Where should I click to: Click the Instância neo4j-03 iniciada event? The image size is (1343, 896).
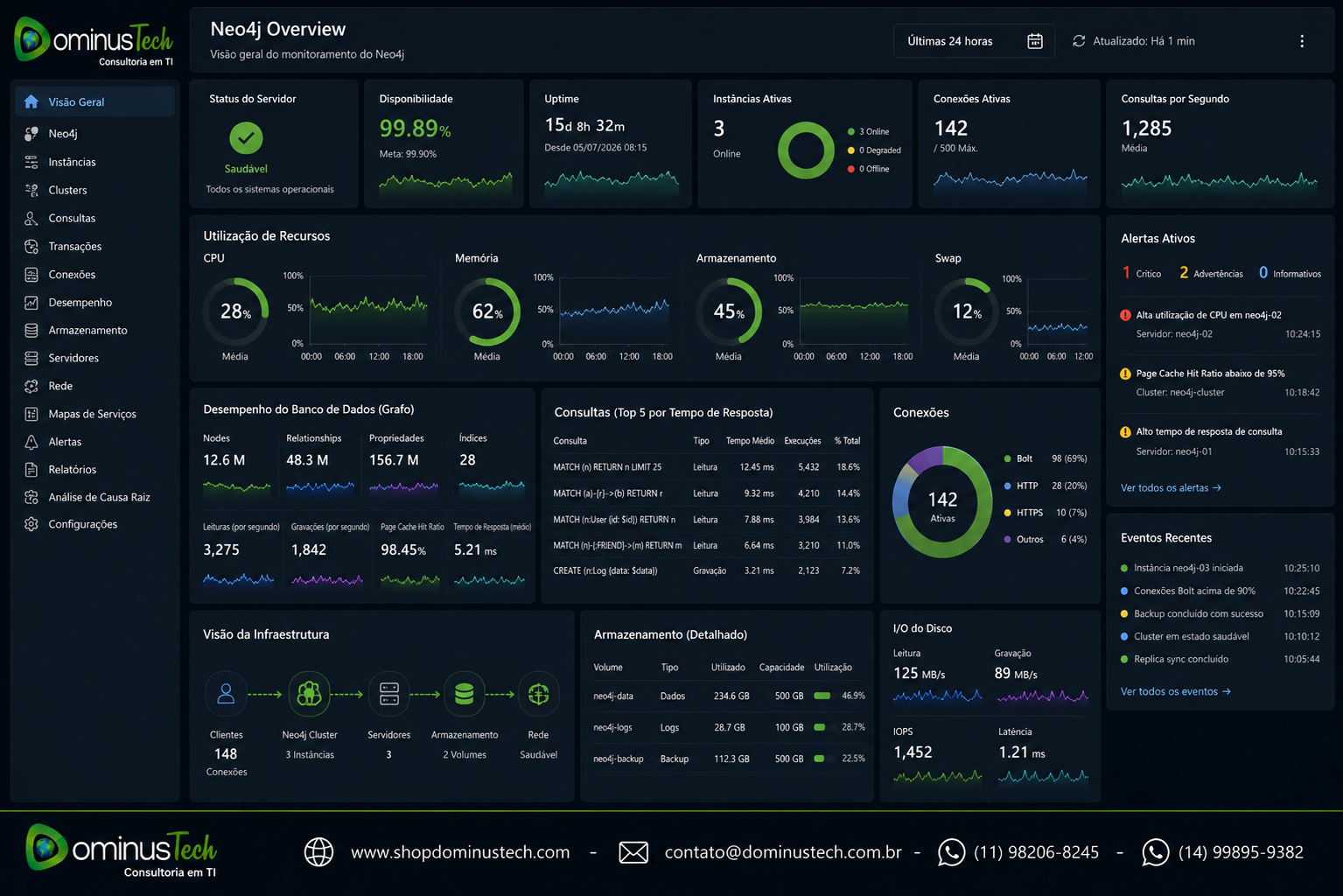coord(1220,568)
